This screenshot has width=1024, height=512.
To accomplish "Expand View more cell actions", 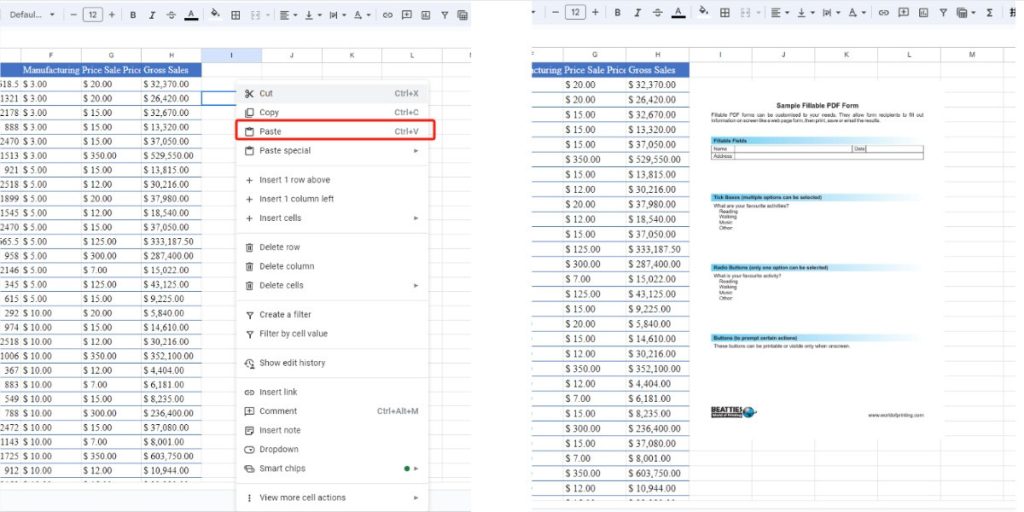I will pyautogui.click(x=332, y=498).
